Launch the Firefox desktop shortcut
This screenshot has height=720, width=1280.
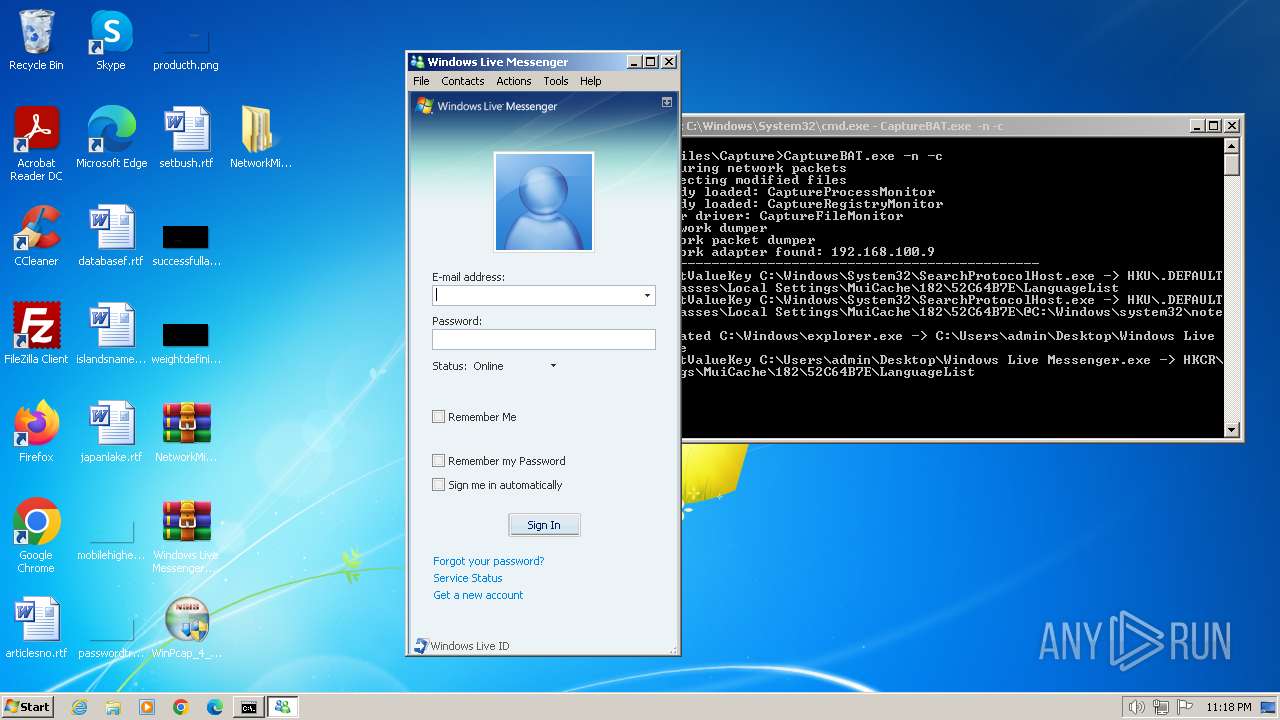click(36, 432)
